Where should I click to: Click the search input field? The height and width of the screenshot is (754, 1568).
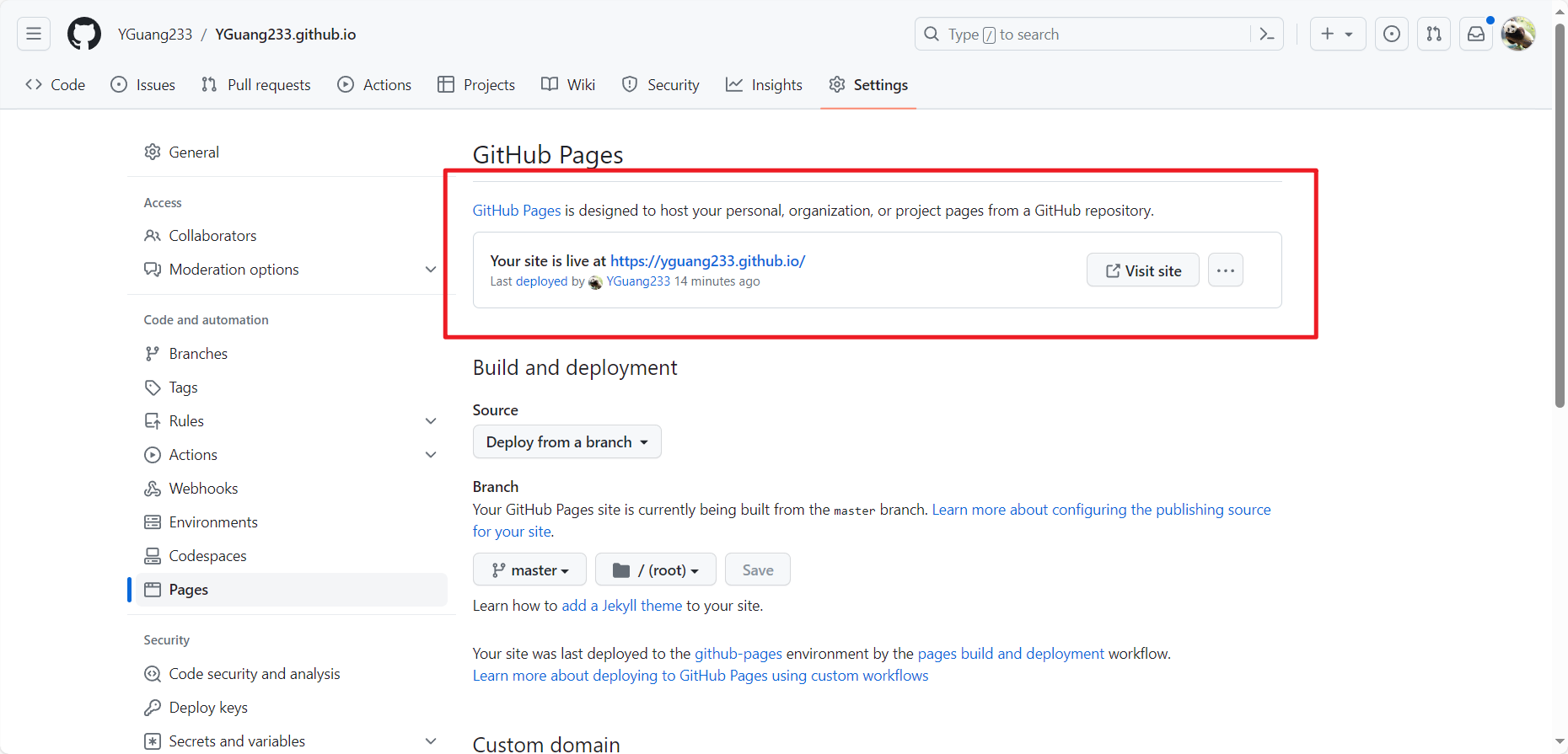tap(1087, 35)
